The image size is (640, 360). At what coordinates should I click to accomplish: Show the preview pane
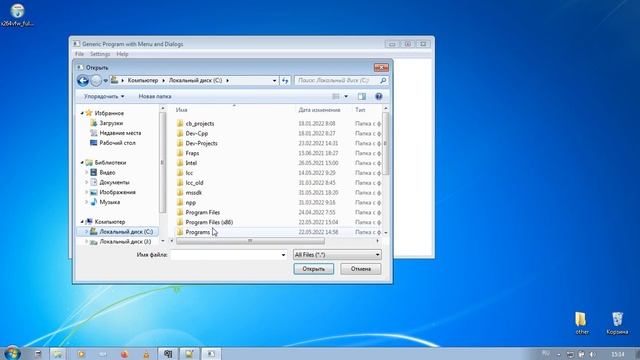362,96
